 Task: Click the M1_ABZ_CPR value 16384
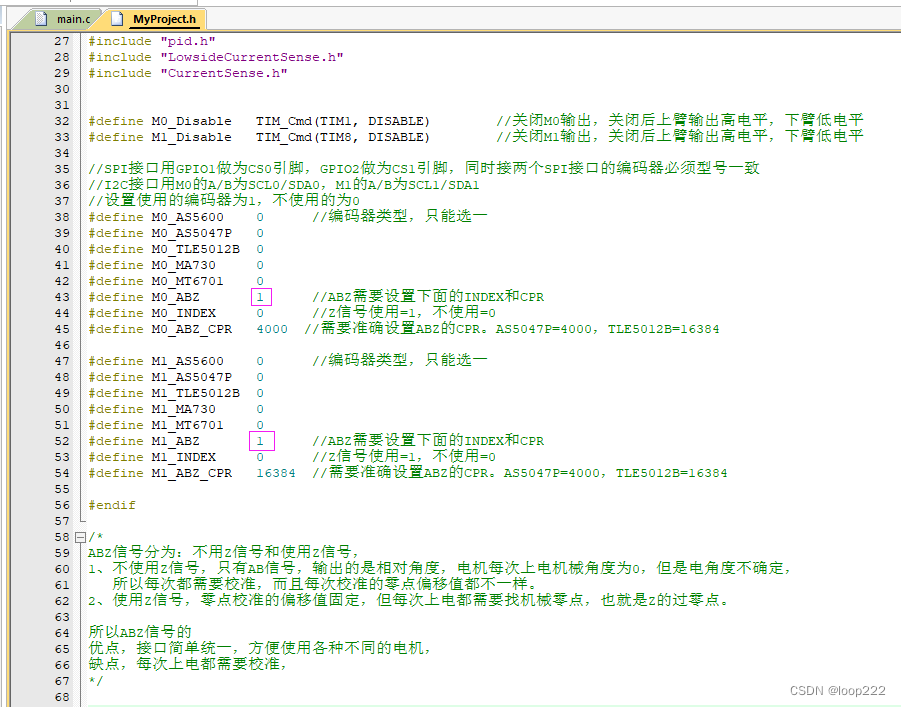(276, 473)
